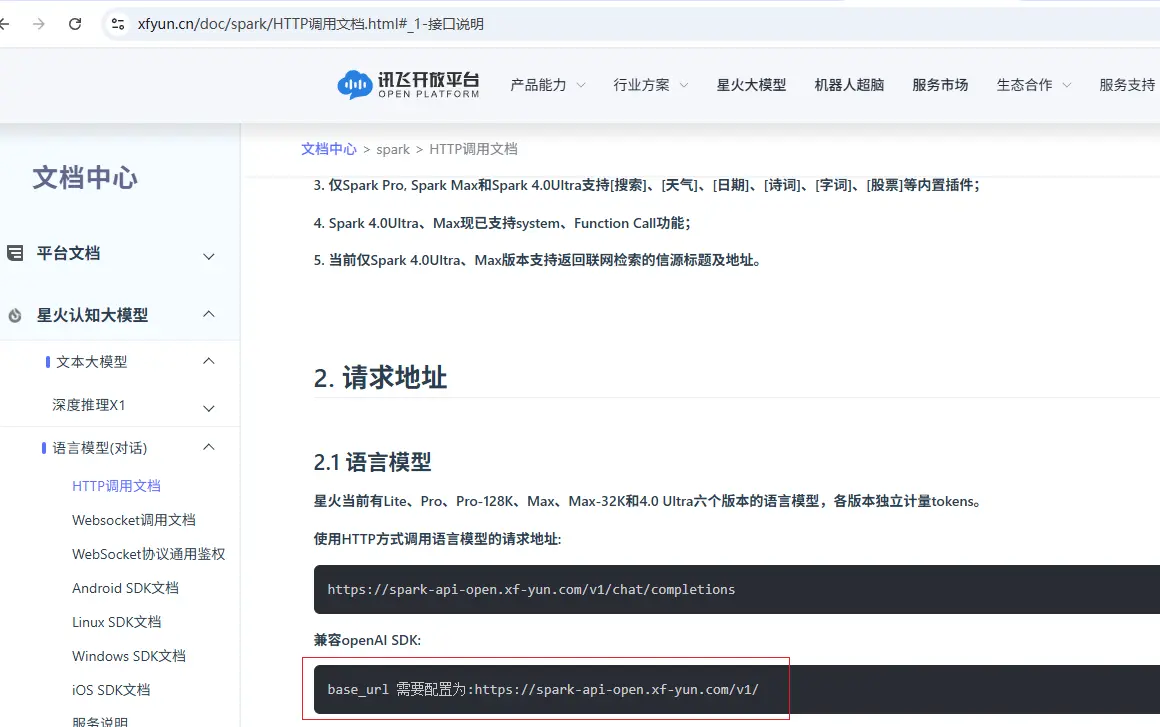Open the 产品能力 navigation dropdown
1160x727 pixels.
pos(547,85)
